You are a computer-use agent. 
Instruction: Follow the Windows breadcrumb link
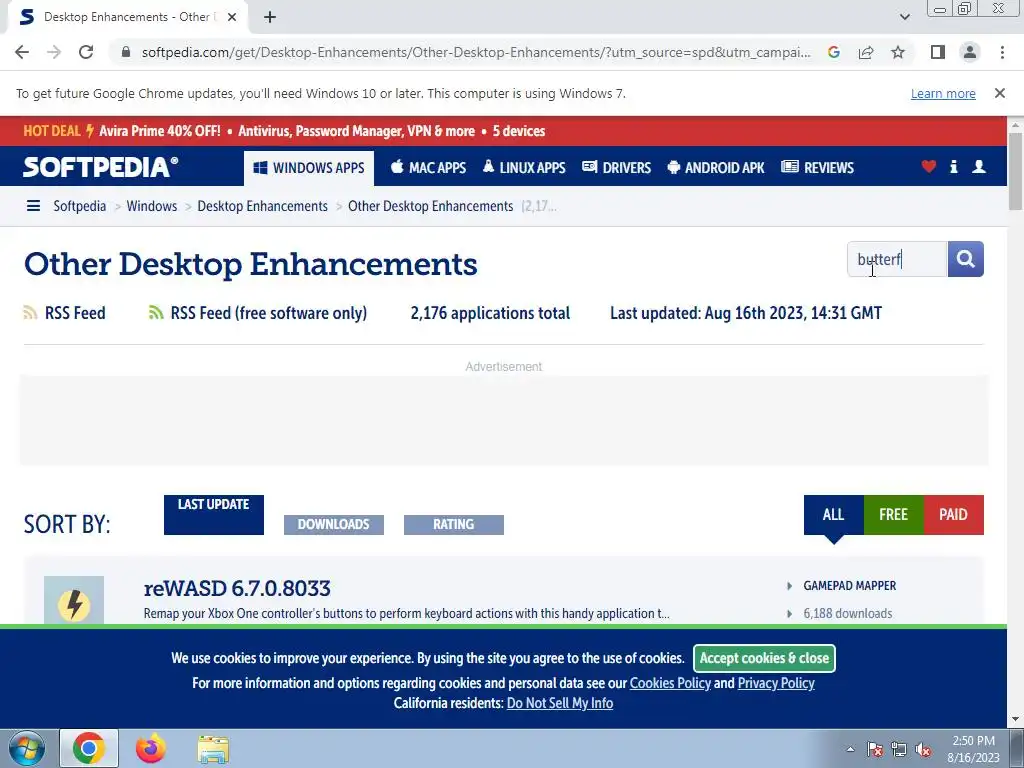[x=152, y=206]
